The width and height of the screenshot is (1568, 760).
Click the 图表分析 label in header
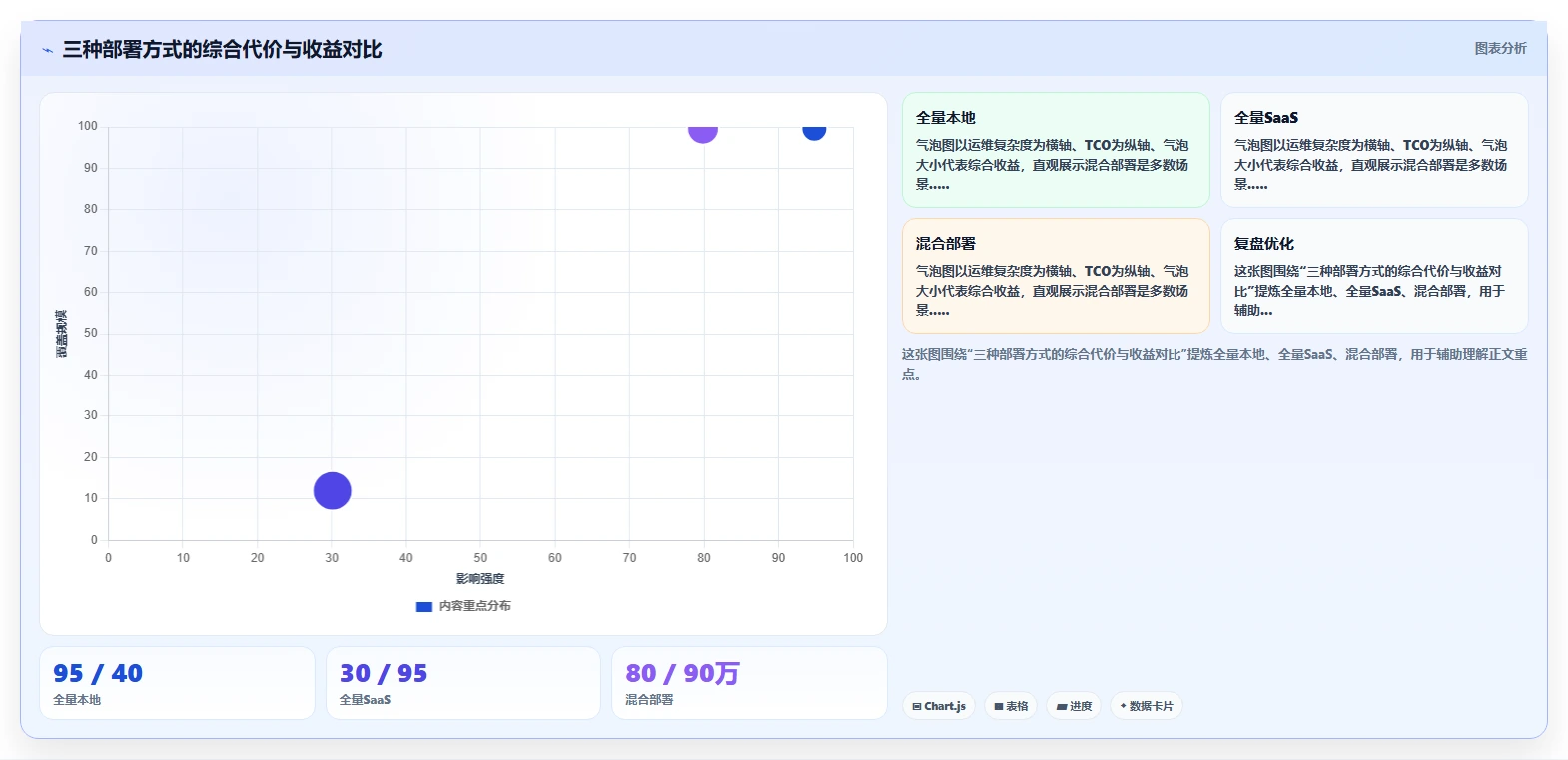[x=1500, y=48]
